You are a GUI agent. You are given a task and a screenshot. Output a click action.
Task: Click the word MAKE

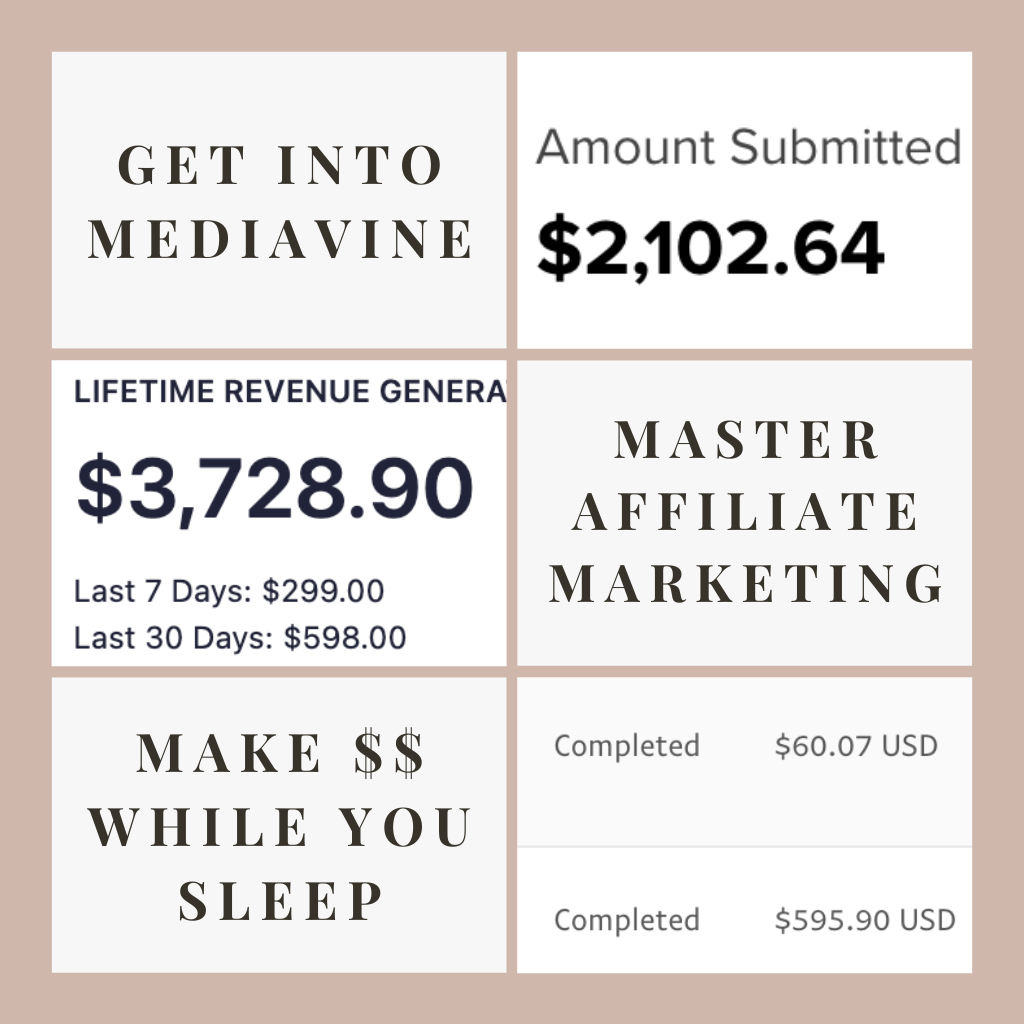pyautogui.click(x=229, y=754)
